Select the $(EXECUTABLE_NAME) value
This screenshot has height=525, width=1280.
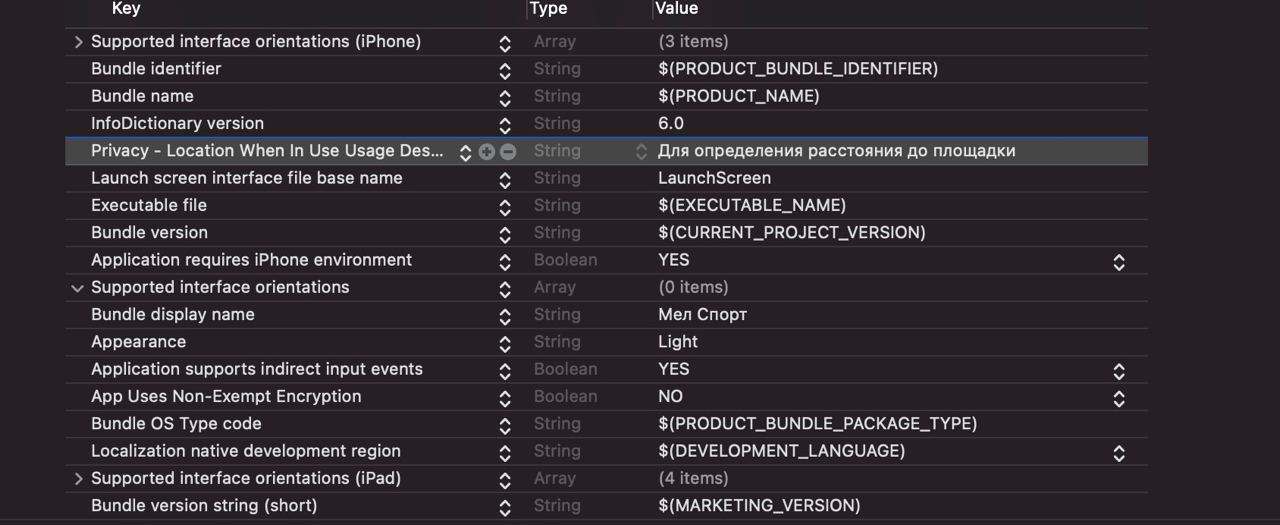pos(752,205)
